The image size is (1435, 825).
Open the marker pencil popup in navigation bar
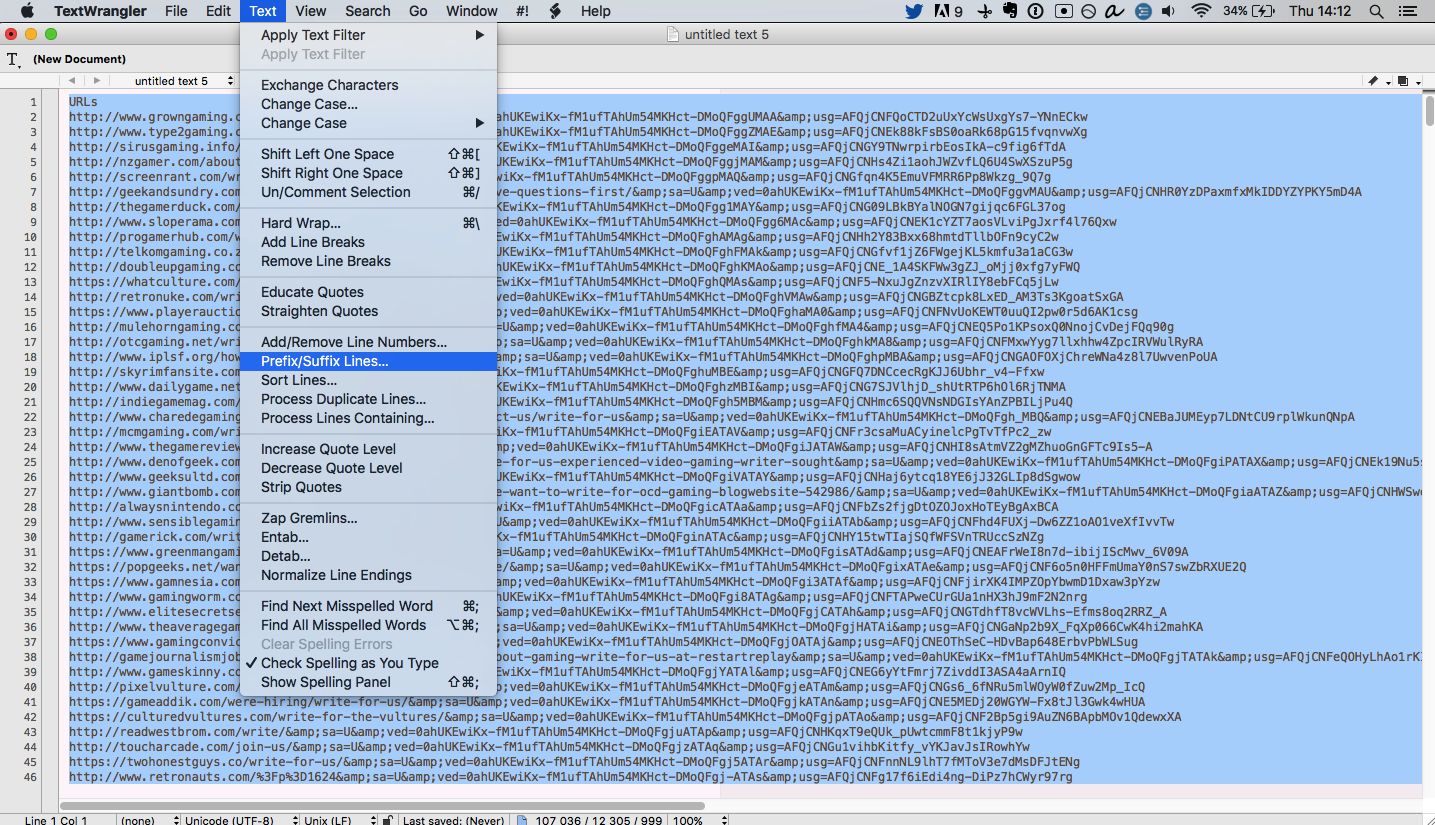(x=1377, y=81)
